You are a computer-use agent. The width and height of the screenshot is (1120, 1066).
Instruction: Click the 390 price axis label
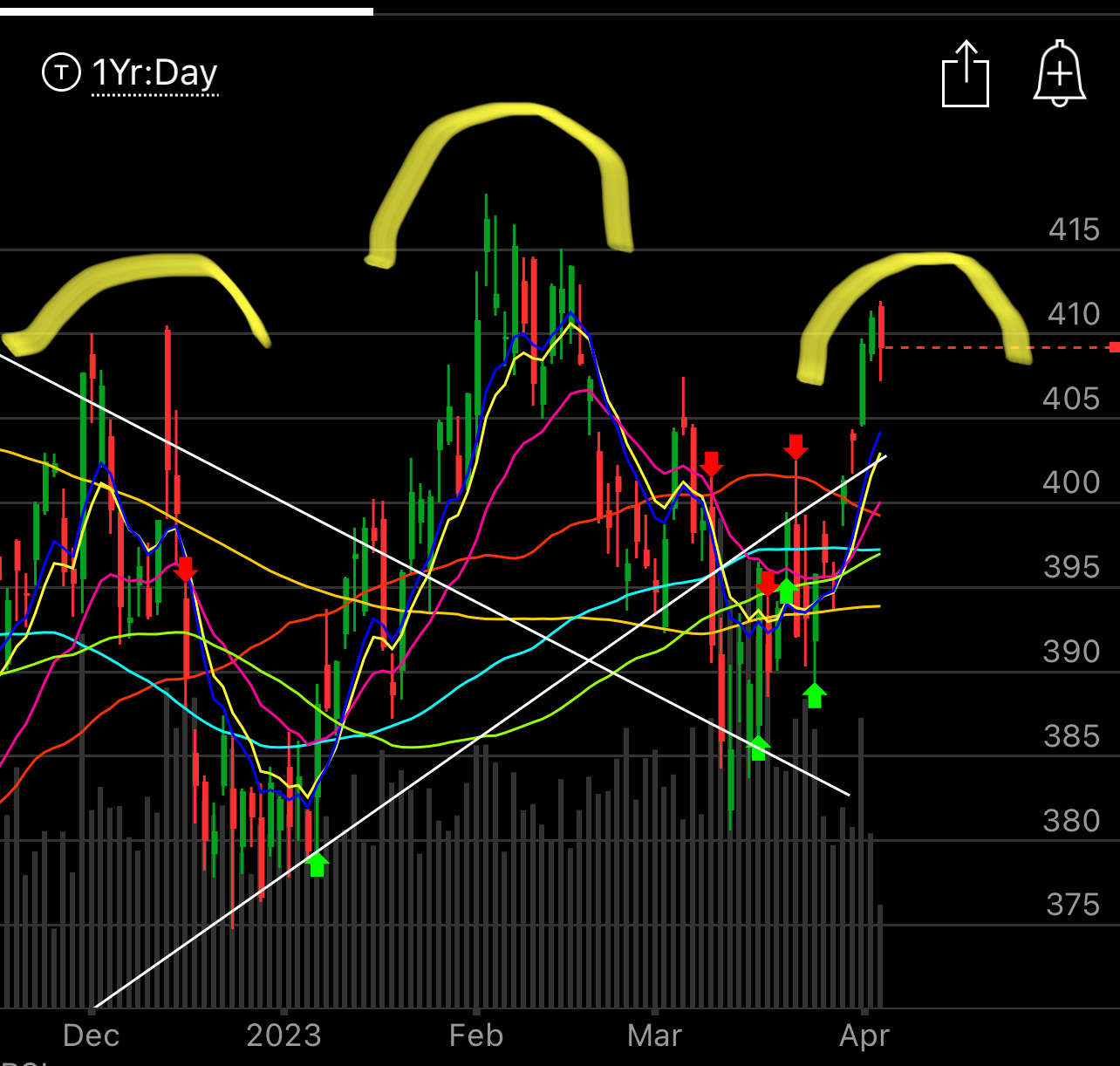pyautogui.click(x=1071, y=652)
